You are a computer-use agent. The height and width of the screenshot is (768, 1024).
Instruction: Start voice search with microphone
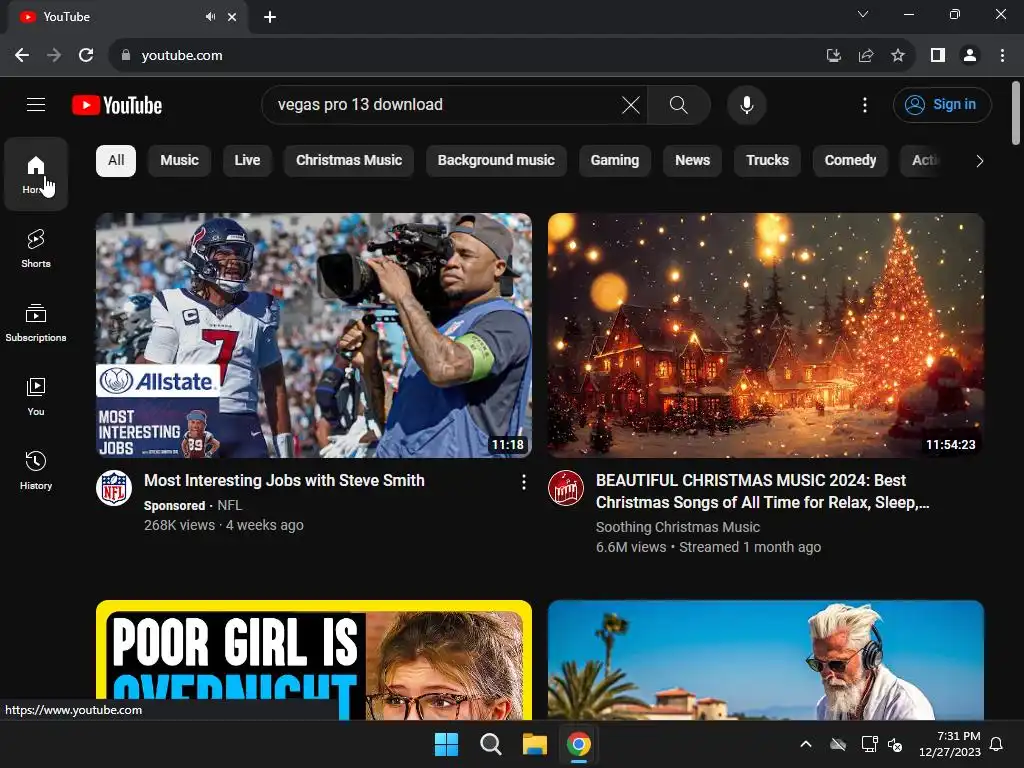(x=746, y=104)
